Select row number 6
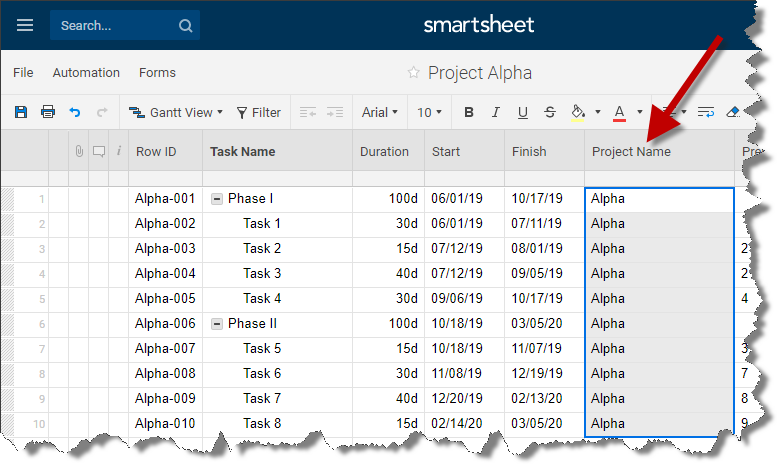777x464 pixels. click(x=42, y=324)
